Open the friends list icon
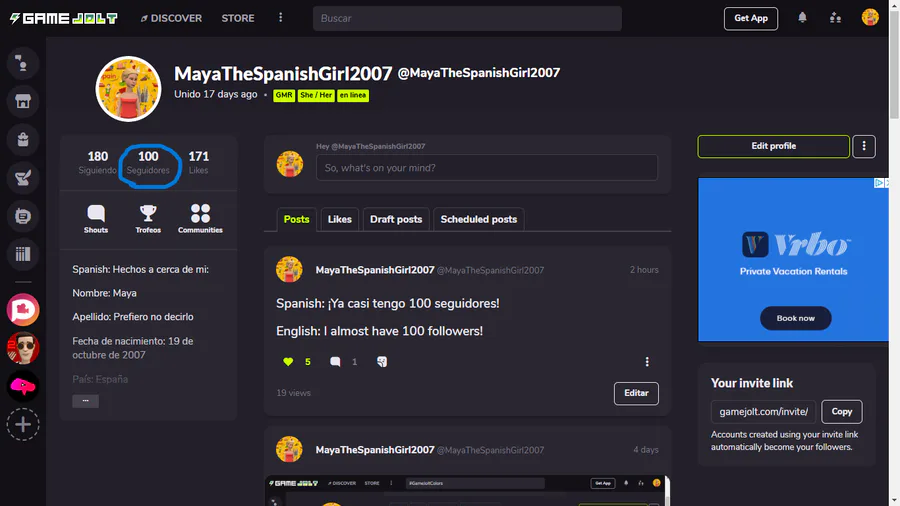 835,18
